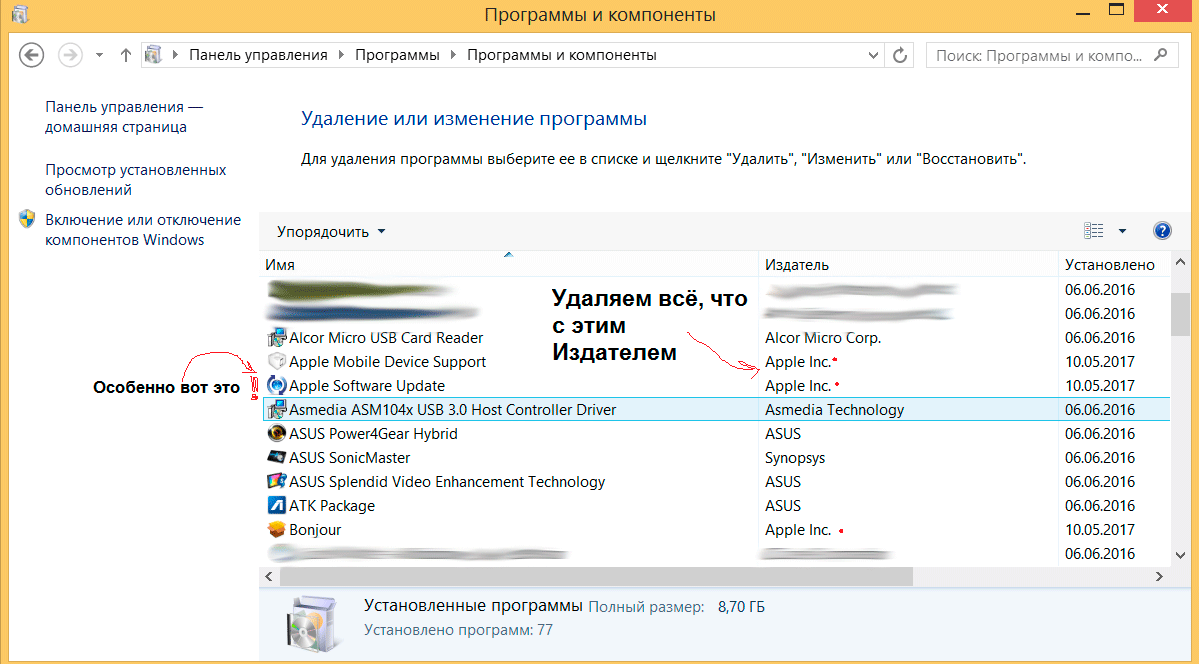Image resolution: width=1199 pixels, height=664 pixels.
Task: Sort list by Имя column header
Action: click(x=509, y=265)
